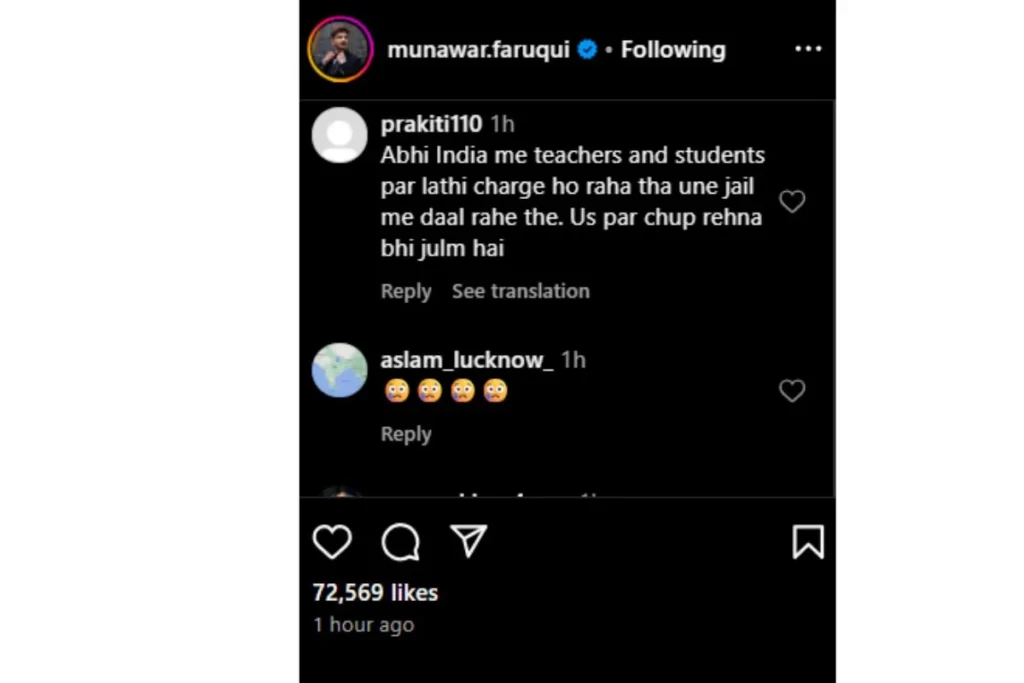Click the blue verified badge

(587, 49)
